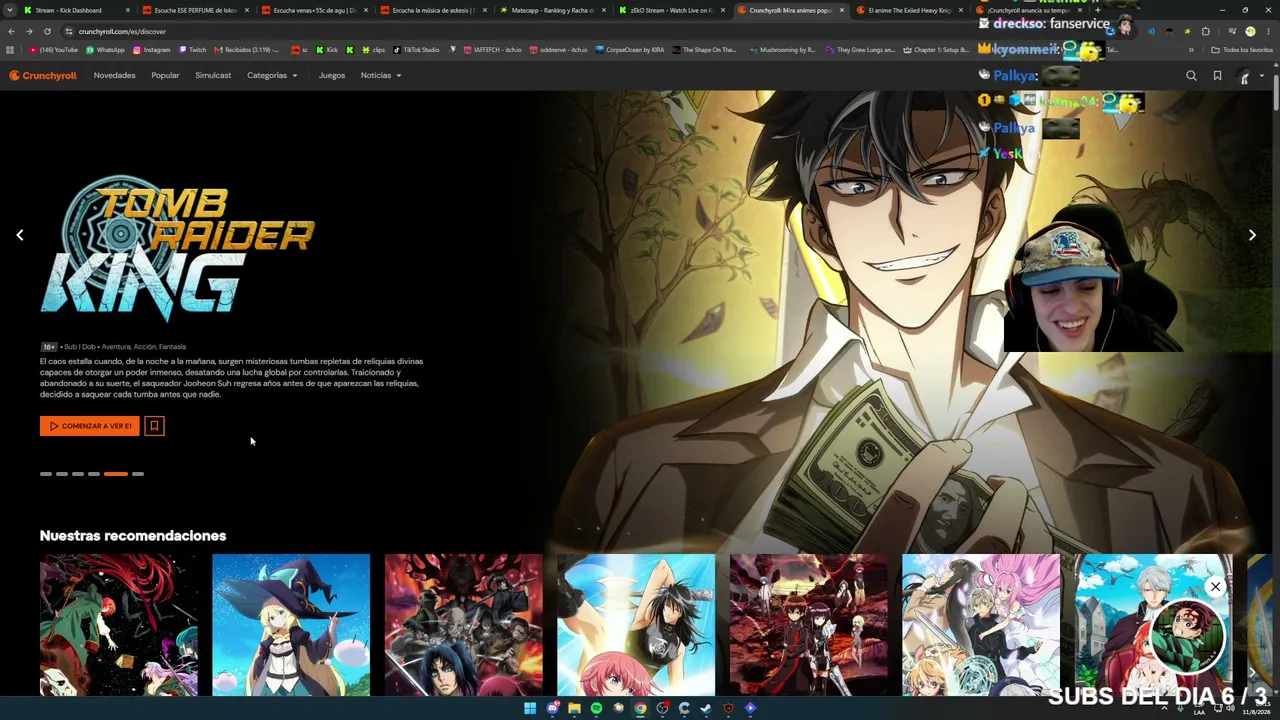Image resolution: width=1280 pixels, height=720 pixels.
Task: Click the browser forward arrow
Action: pos(29,31)
